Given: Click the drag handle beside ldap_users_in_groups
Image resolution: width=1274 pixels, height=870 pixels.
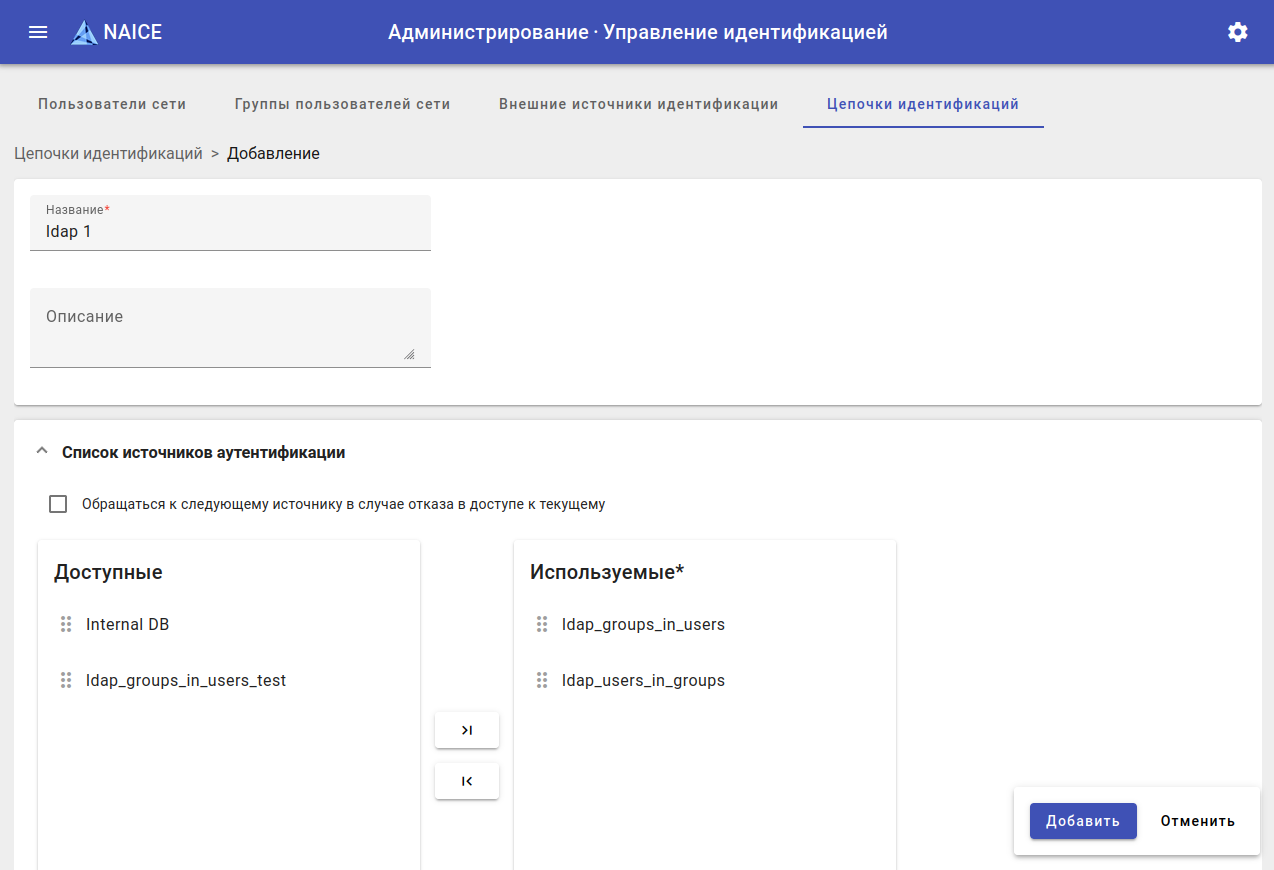Looking at the screenshot, I should click(x=542, y=680).
